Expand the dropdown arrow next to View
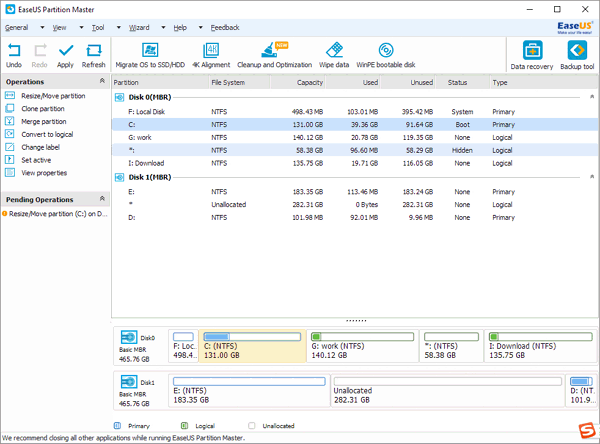The width and height of the screenshot is (600, 444). click(x=82, y=28)
